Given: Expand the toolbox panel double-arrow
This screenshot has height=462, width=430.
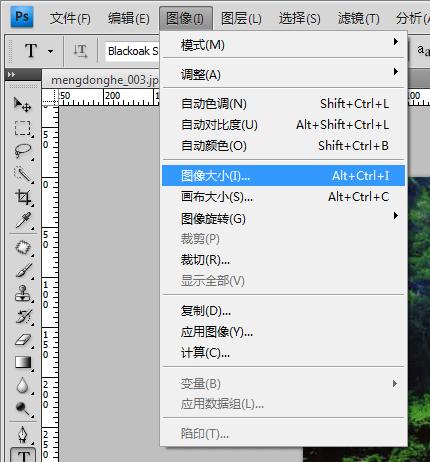Looking at the screenshot, I should pos(11,74).
